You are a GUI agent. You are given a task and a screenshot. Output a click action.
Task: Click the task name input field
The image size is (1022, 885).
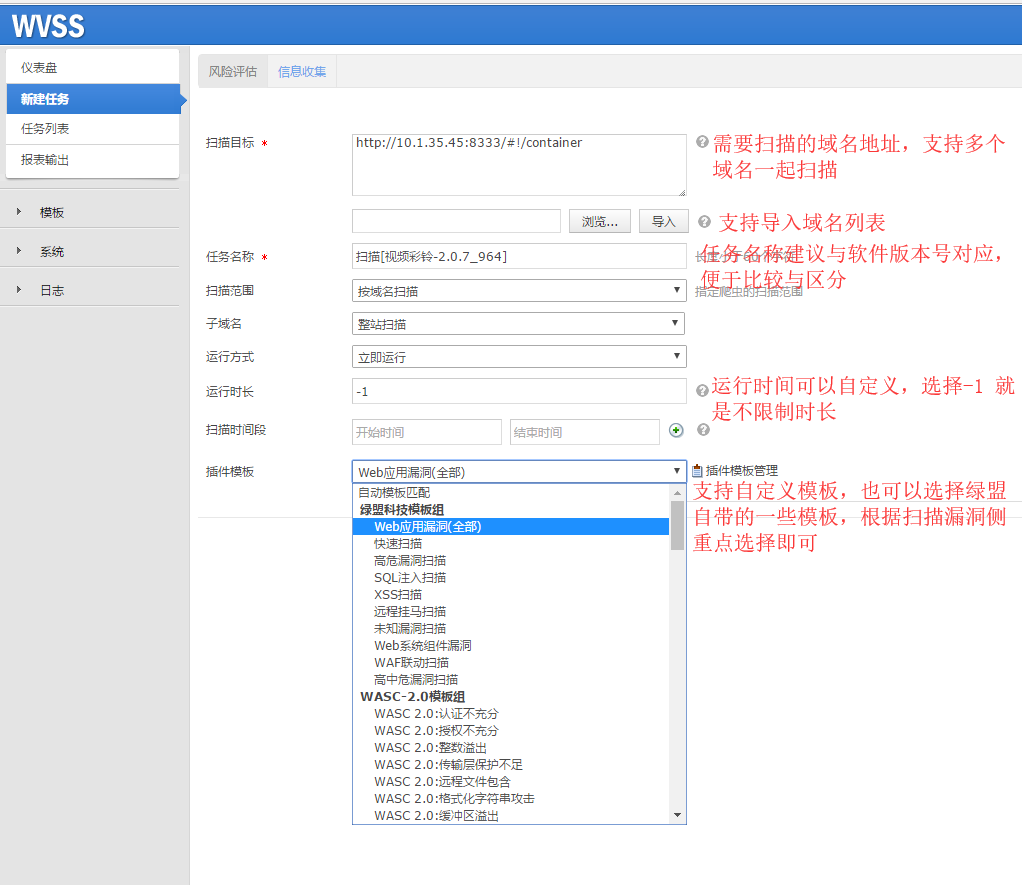(519, 257)
